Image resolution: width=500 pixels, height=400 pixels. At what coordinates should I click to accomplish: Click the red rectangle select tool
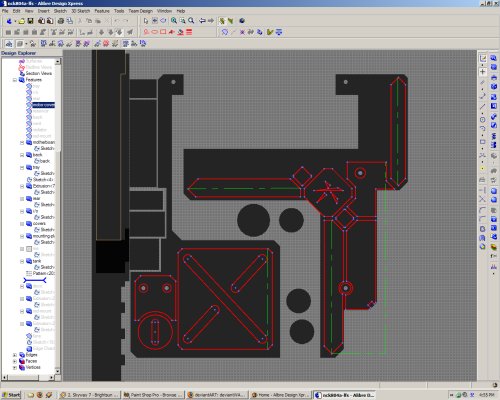(163, 32)
